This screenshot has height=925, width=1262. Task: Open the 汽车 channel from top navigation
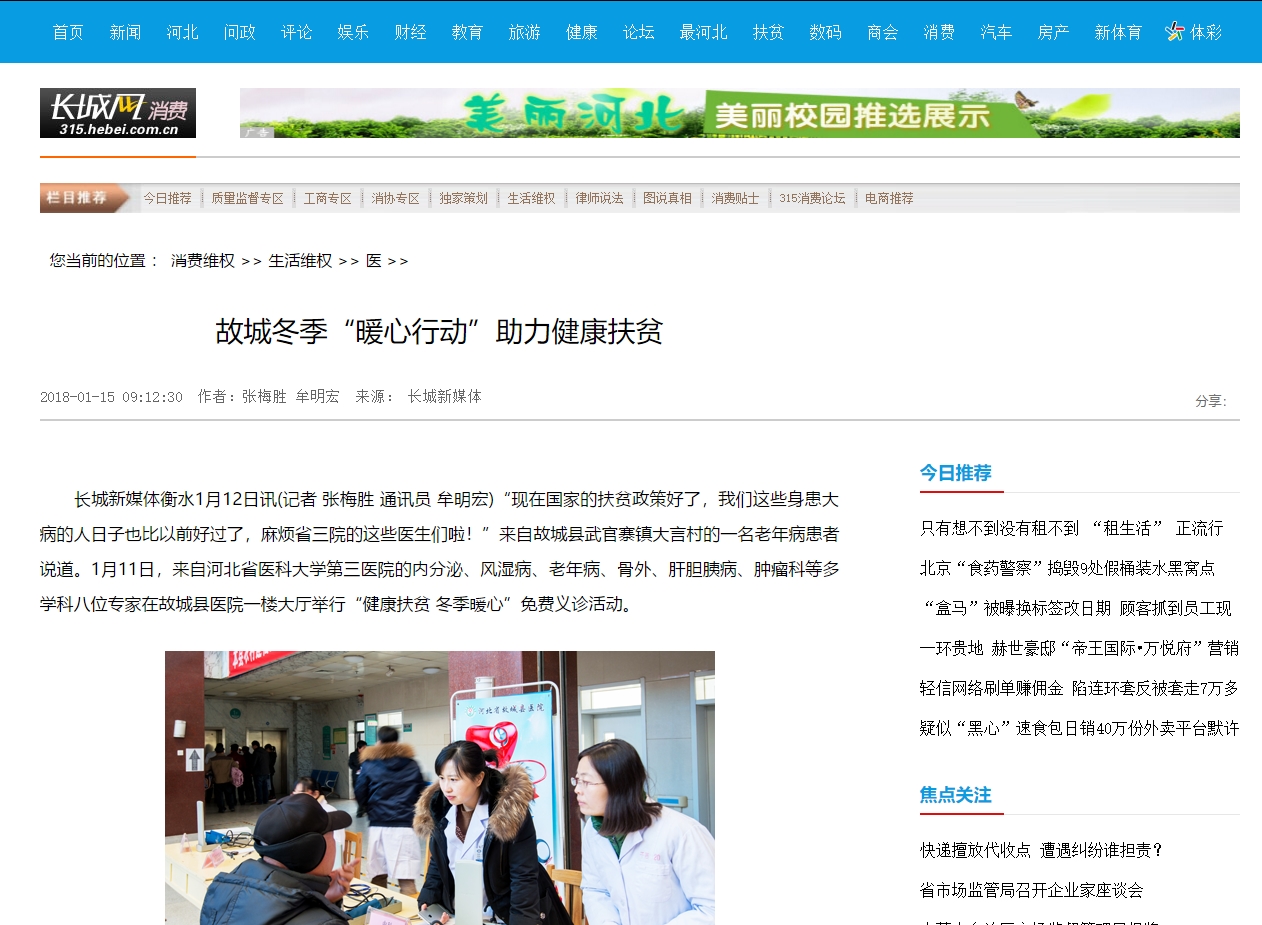(996, 32)
